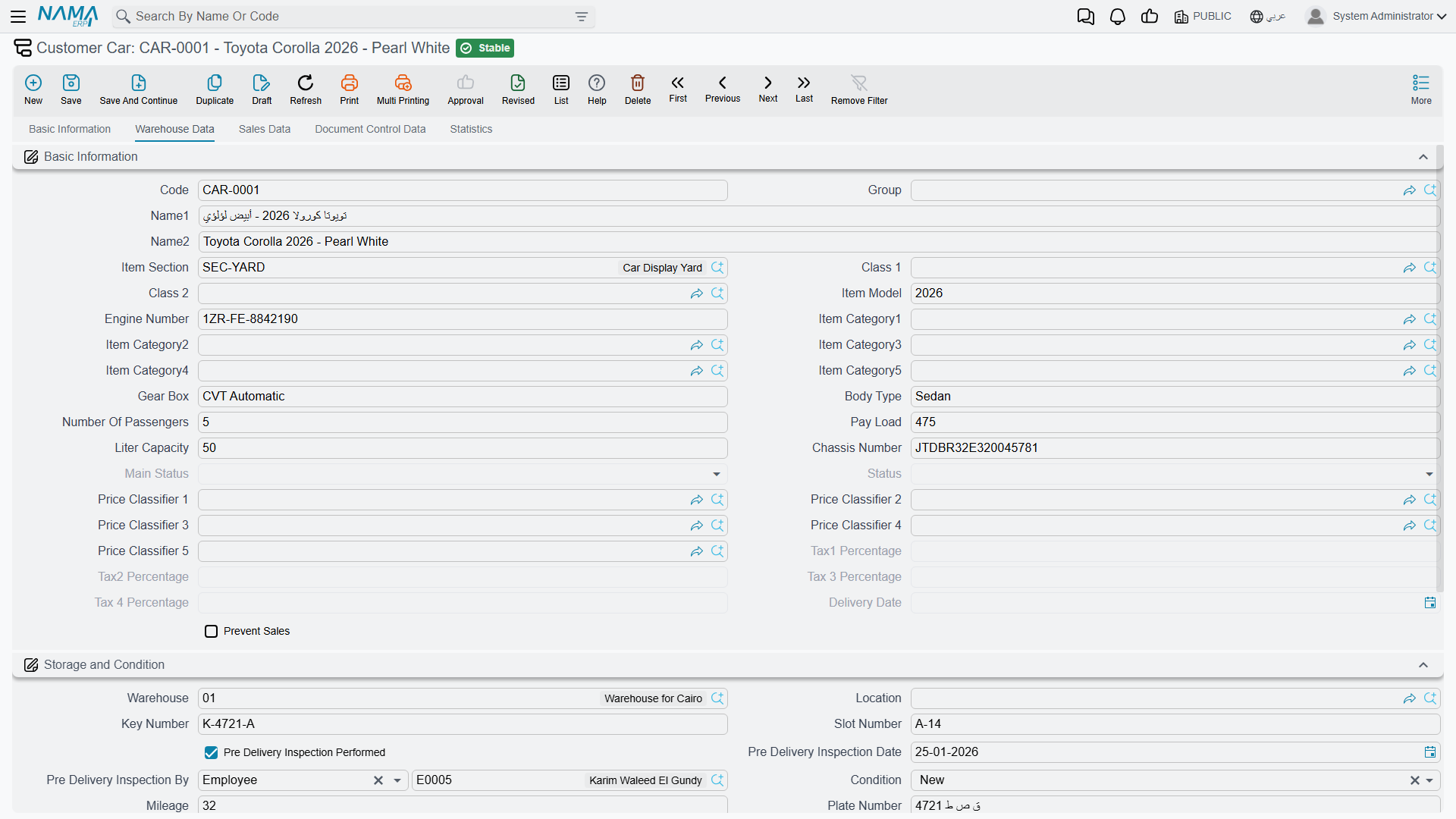The height and width of the screenshot is (819, 1456).
Task: Go to the Previous record
Action: point(723,88)
